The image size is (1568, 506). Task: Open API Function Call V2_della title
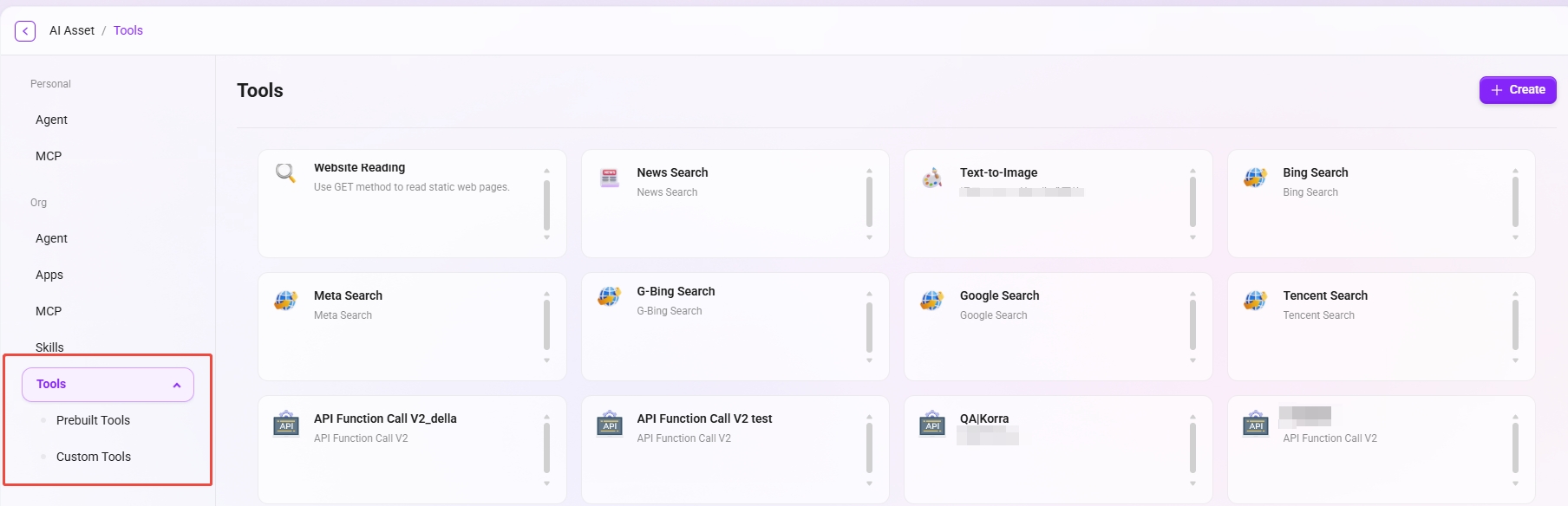[x=385, y=418]
